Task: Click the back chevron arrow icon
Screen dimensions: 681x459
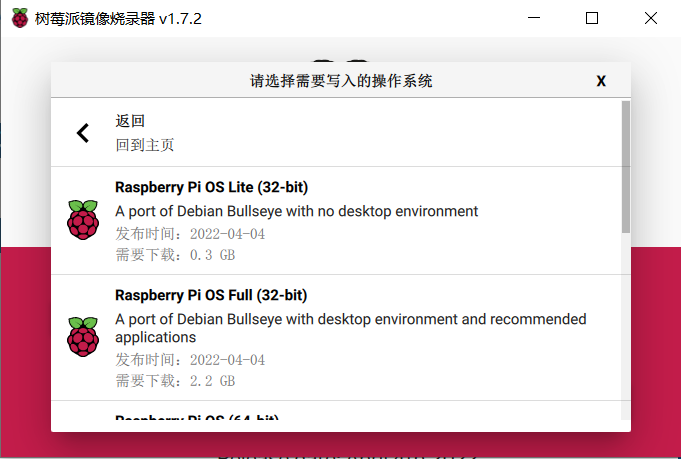Action: 83,133
